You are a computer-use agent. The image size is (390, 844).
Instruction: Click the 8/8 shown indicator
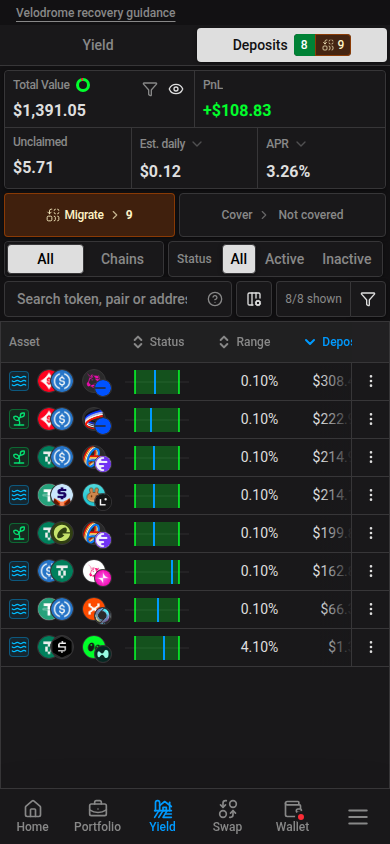(x=314, y=299)
